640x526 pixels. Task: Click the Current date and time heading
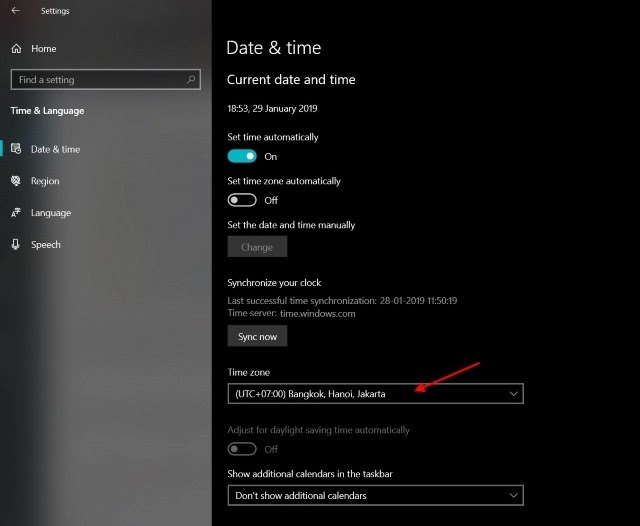pyautogui.click(x=291, y=80)
